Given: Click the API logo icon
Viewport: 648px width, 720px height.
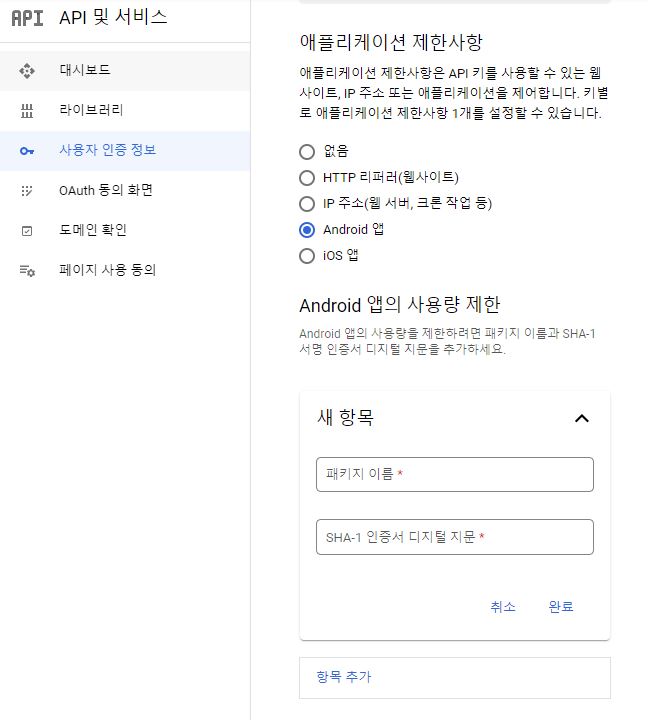Looking at the screenshot, I should click(x=27, y=18).
